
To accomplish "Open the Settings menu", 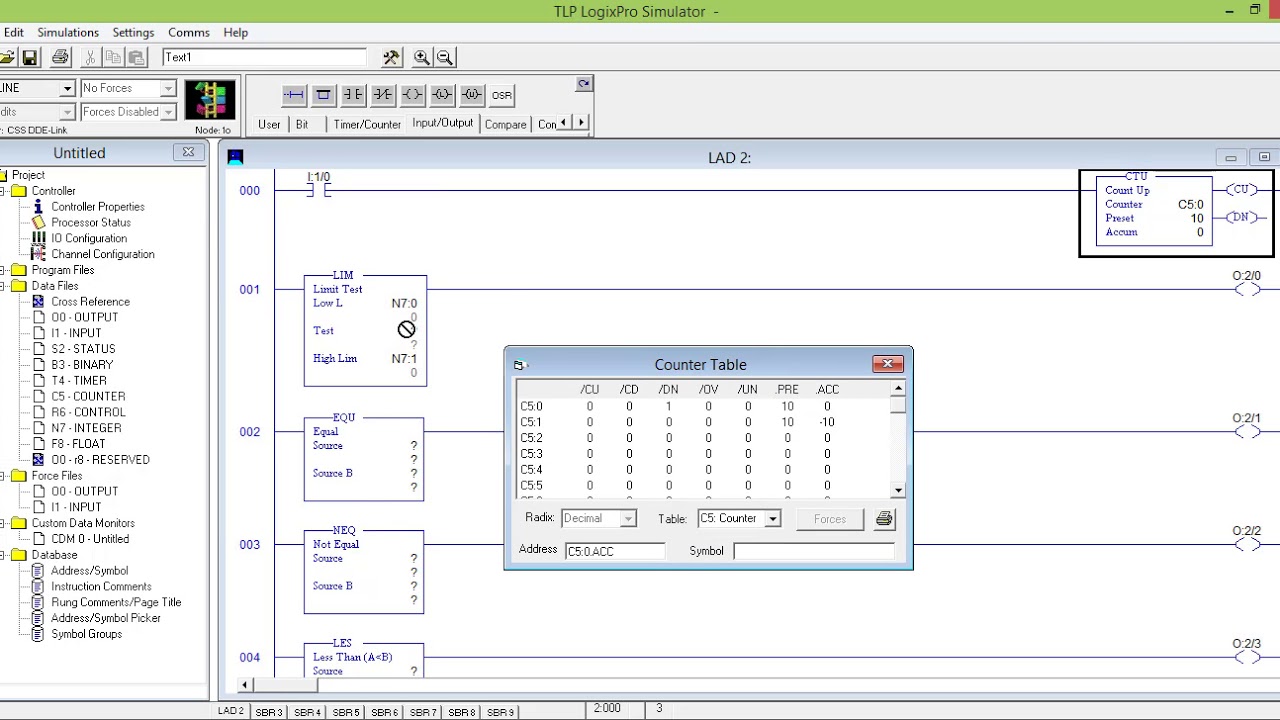I will tap(133, 32).
